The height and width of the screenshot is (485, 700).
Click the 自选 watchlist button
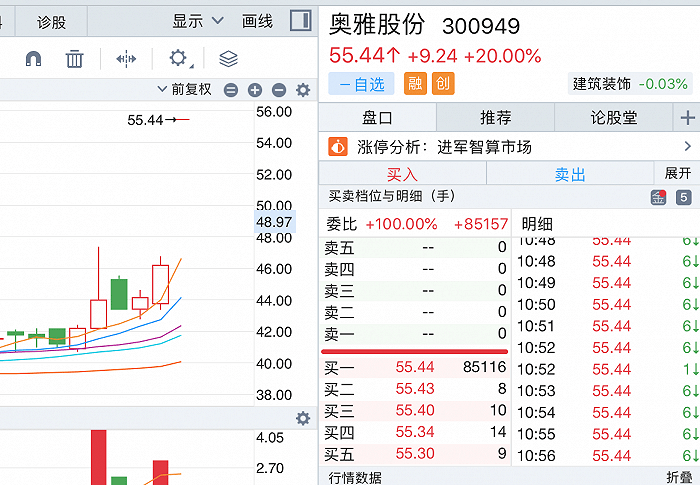(x=361, y=84)
